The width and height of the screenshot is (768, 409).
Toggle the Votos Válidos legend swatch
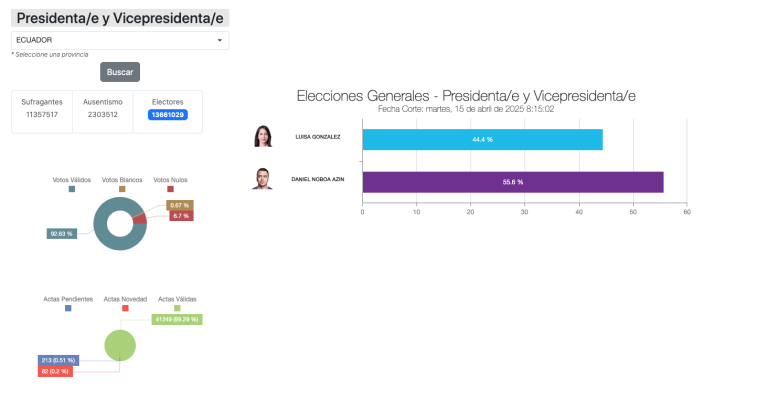pyautogui.click(x=72, y=189)
